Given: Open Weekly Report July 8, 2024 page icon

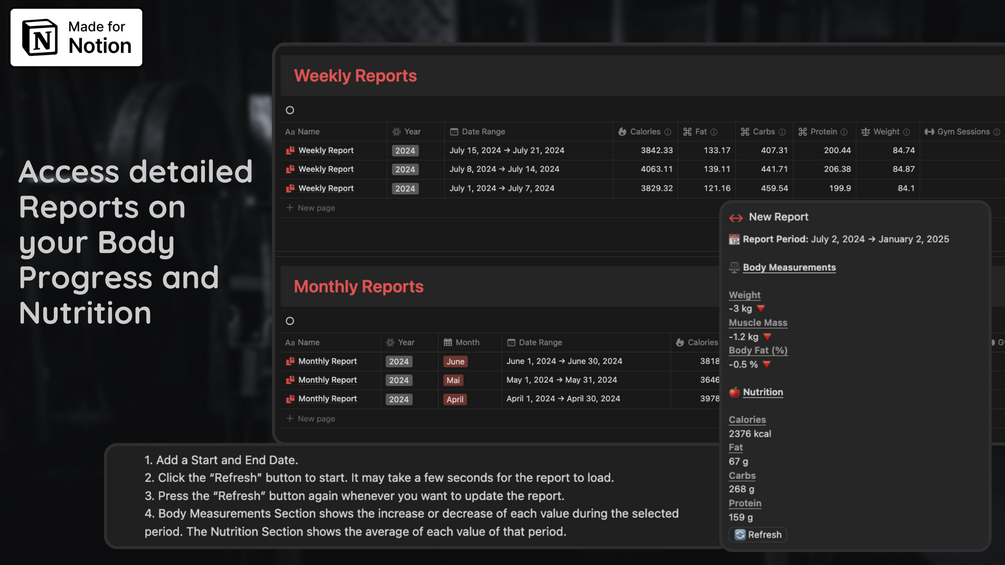Looking at the screenshot, I should tap(290, 169).
